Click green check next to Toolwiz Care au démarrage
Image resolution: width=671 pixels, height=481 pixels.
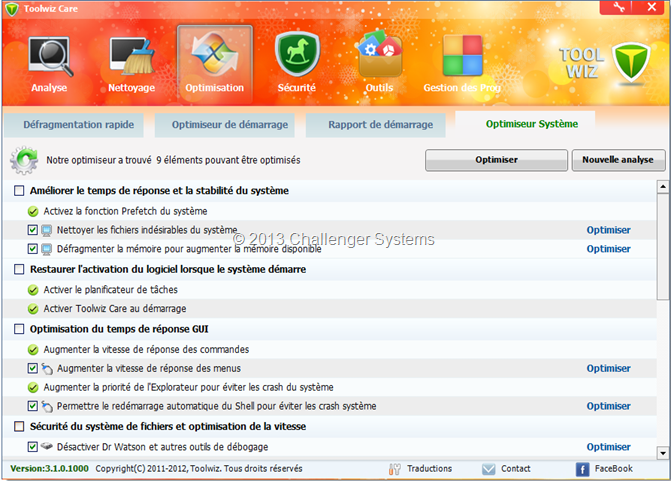33,309
